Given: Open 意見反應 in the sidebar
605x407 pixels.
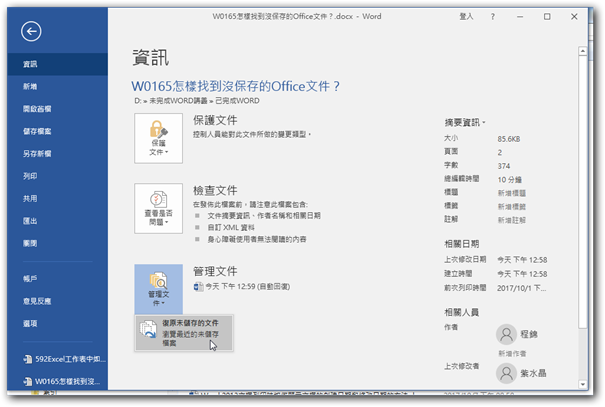Looking at the screenshot, I should [x=57, y=301].
